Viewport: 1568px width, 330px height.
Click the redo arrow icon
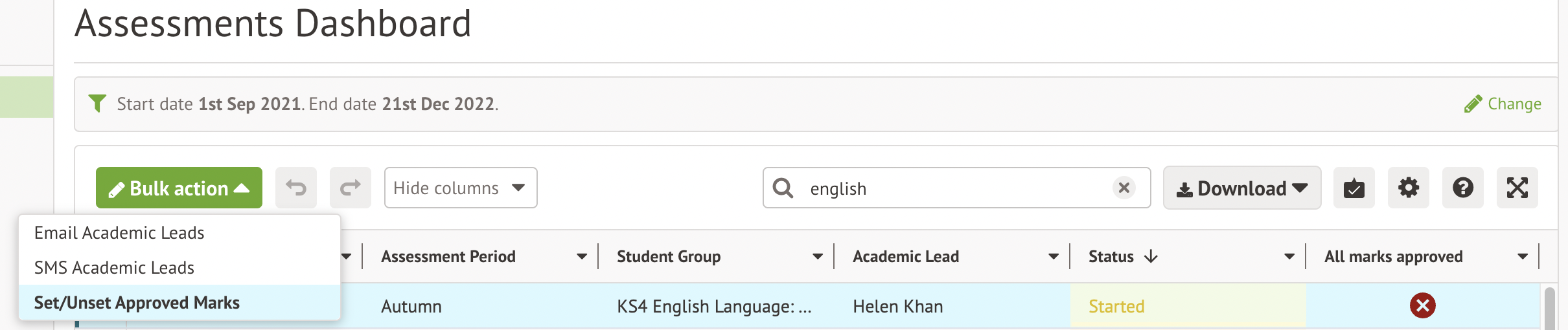[x=350, y=188]
